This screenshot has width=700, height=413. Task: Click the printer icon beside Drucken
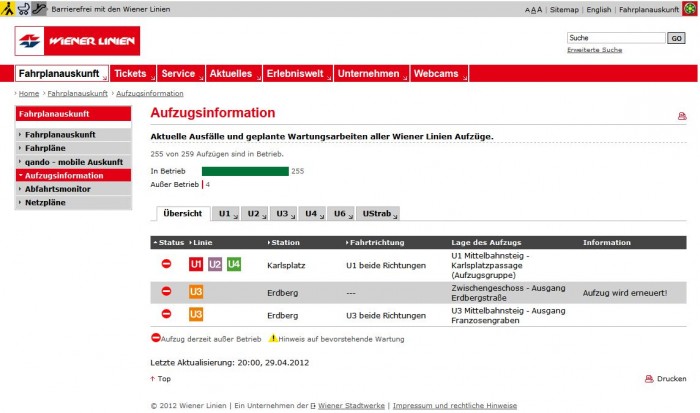(649, 379)
